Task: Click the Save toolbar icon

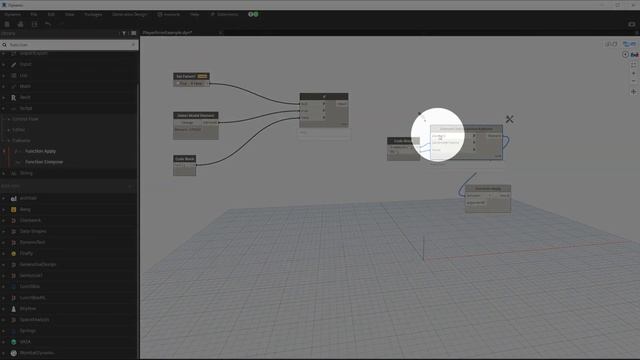Action: 34,24
